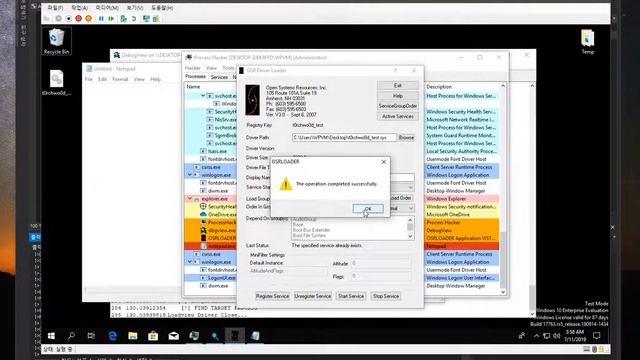Click OK in the OSRLOADER dialog
This screenshot has height=360, width=640.
368,209
